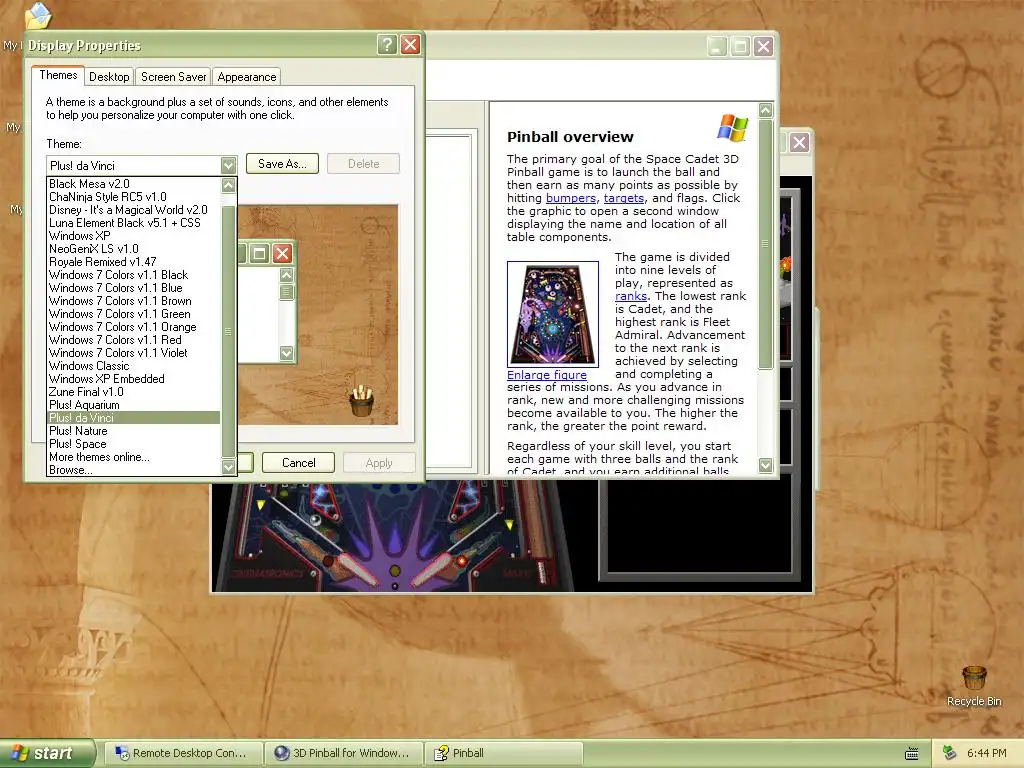This screenshot has width=1024, height=768.
Task: Click help pane scroll down arrow
Action: click(x=765, y=465)
